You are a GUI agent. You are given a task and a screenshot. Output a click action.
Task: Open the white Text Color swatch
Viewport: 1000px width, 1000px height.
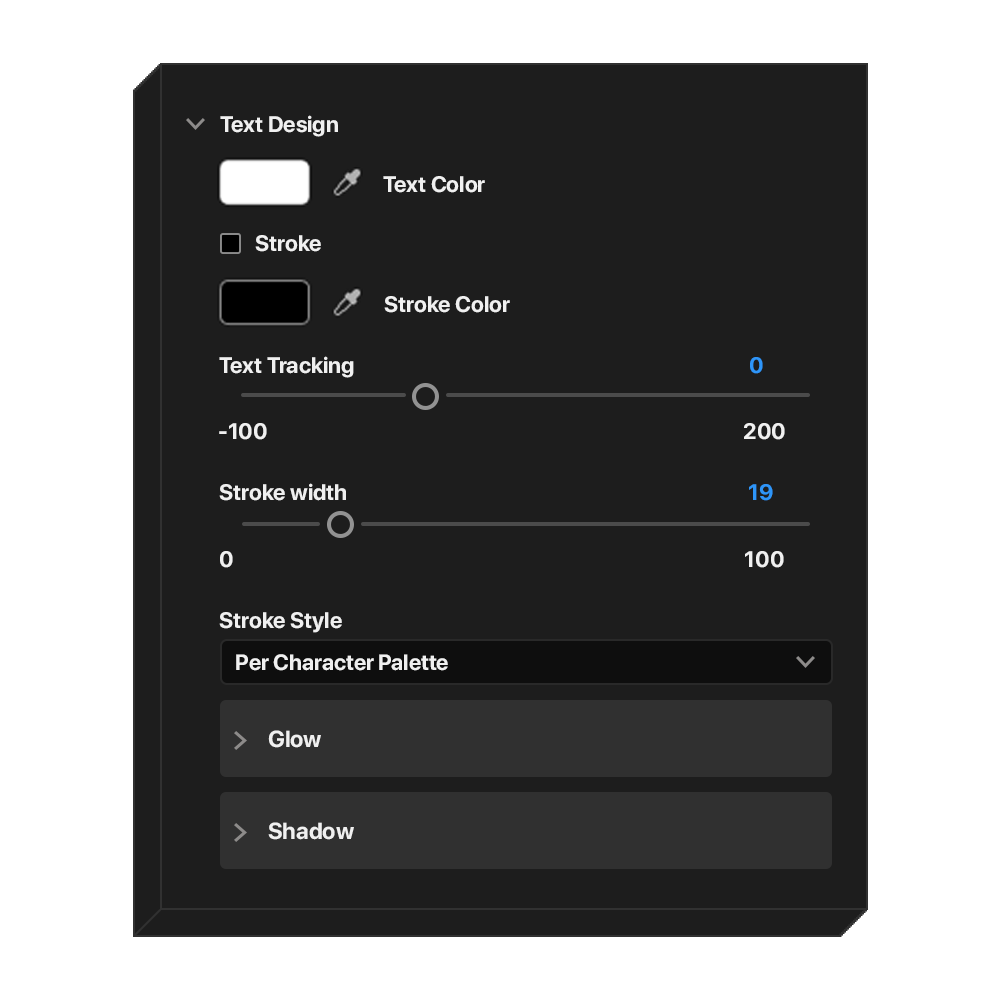pyautogui.click(x=264, y=183)
